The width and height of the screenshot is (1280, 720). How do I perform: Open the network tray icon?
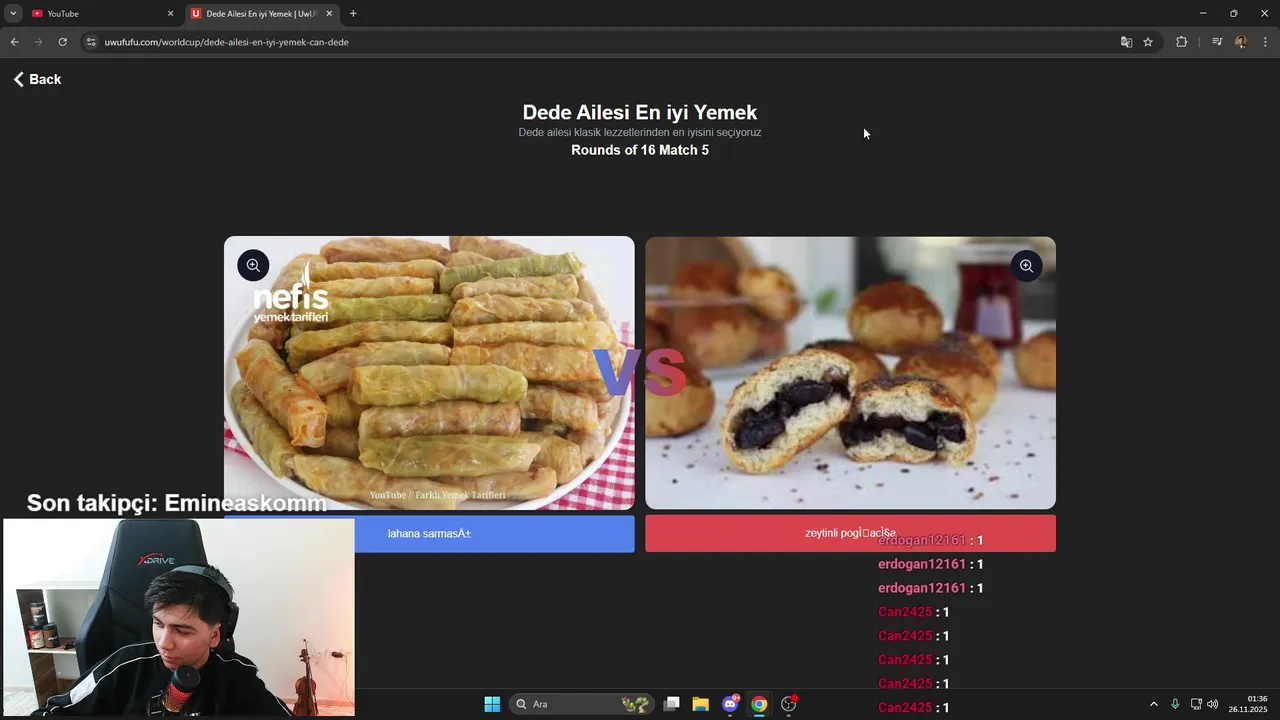1196,704
